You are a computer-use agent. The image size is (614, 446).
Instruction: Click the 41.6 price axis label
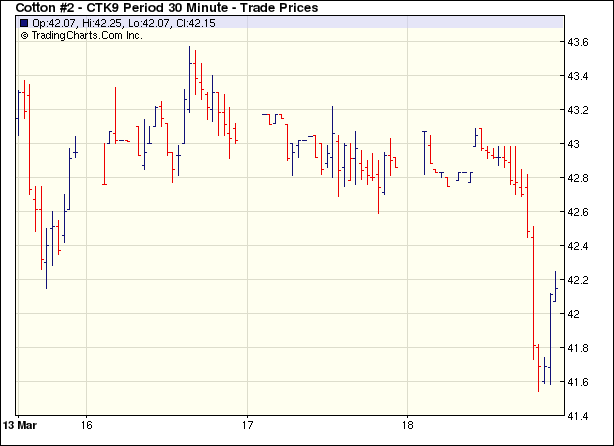point(578,382)
